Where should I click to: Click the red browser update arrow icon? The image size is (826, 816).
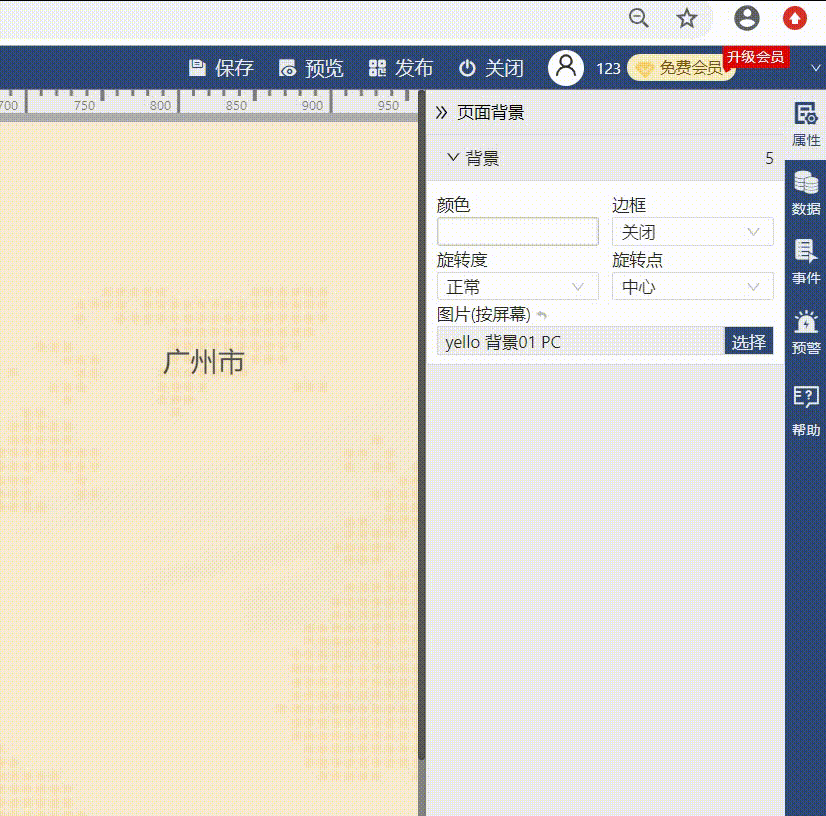[x=795, y=18]
